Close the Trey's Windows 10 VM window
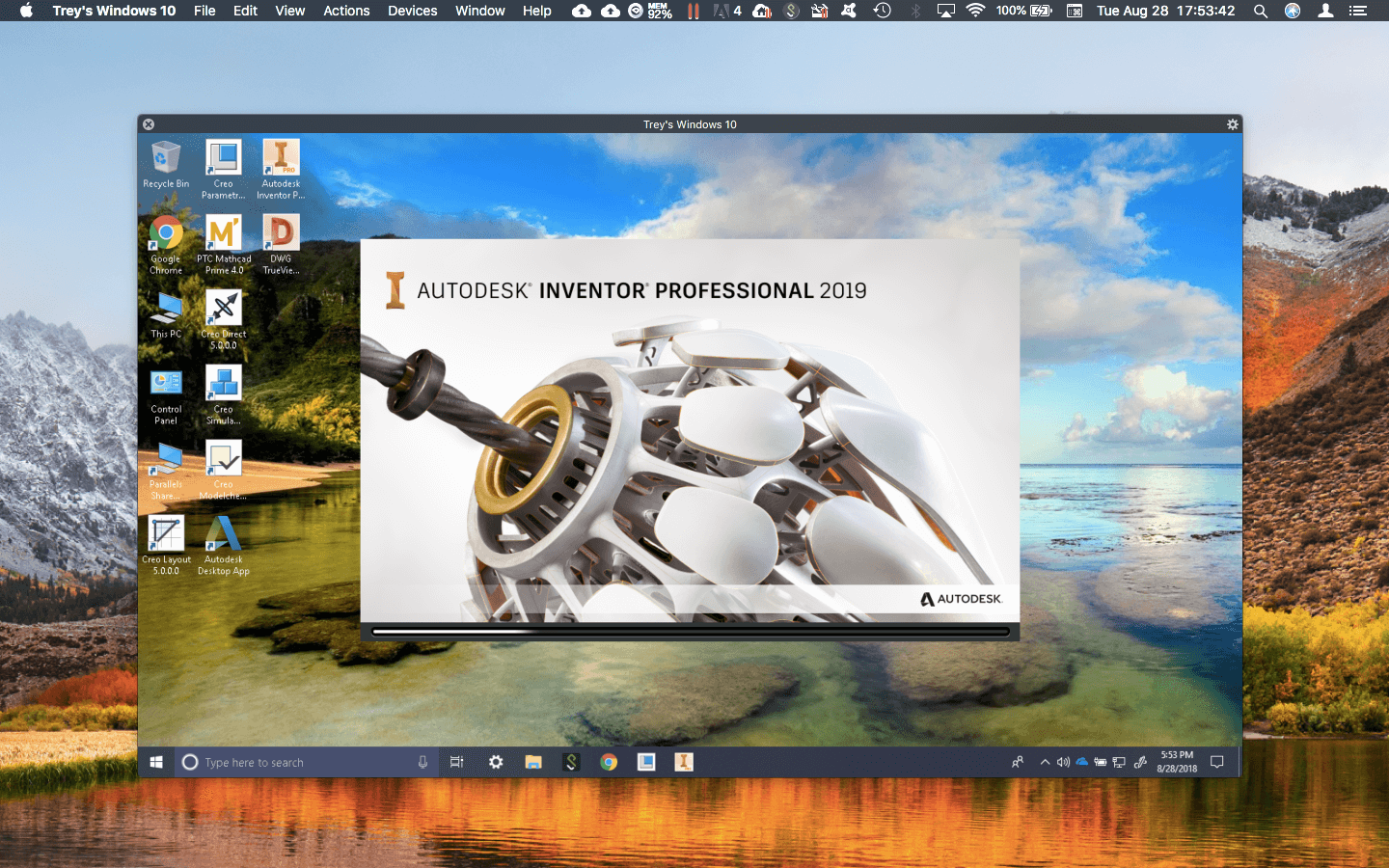Viewport: 1389px width, 868px height. [x=149, y=124]
